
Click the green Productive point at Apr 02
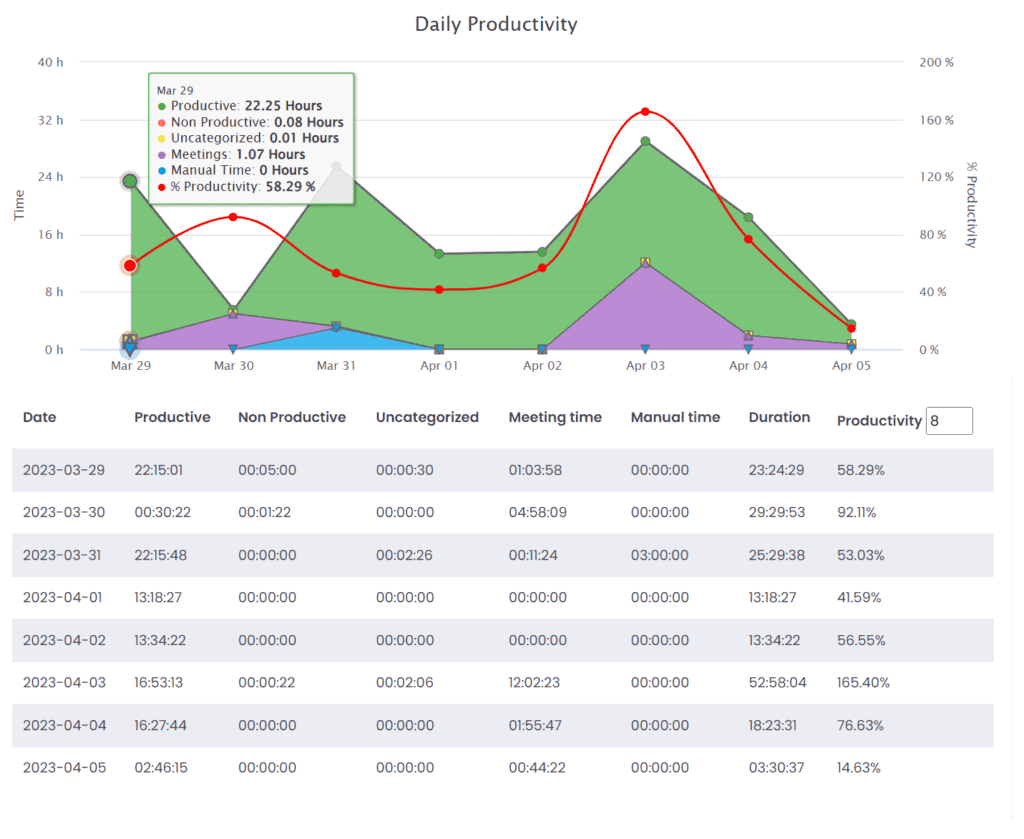click(x=542, y=252)
